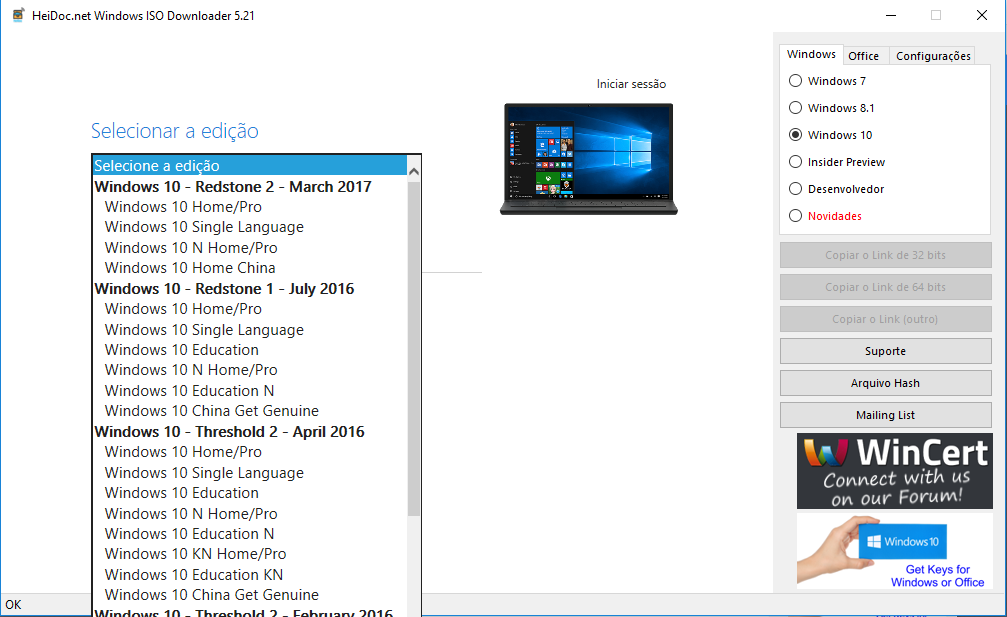The height and width of the screenshot is (617, 1007).
Task: Pick Windows 10 KN Home/Pro
Action: click(x=250, y=554)
